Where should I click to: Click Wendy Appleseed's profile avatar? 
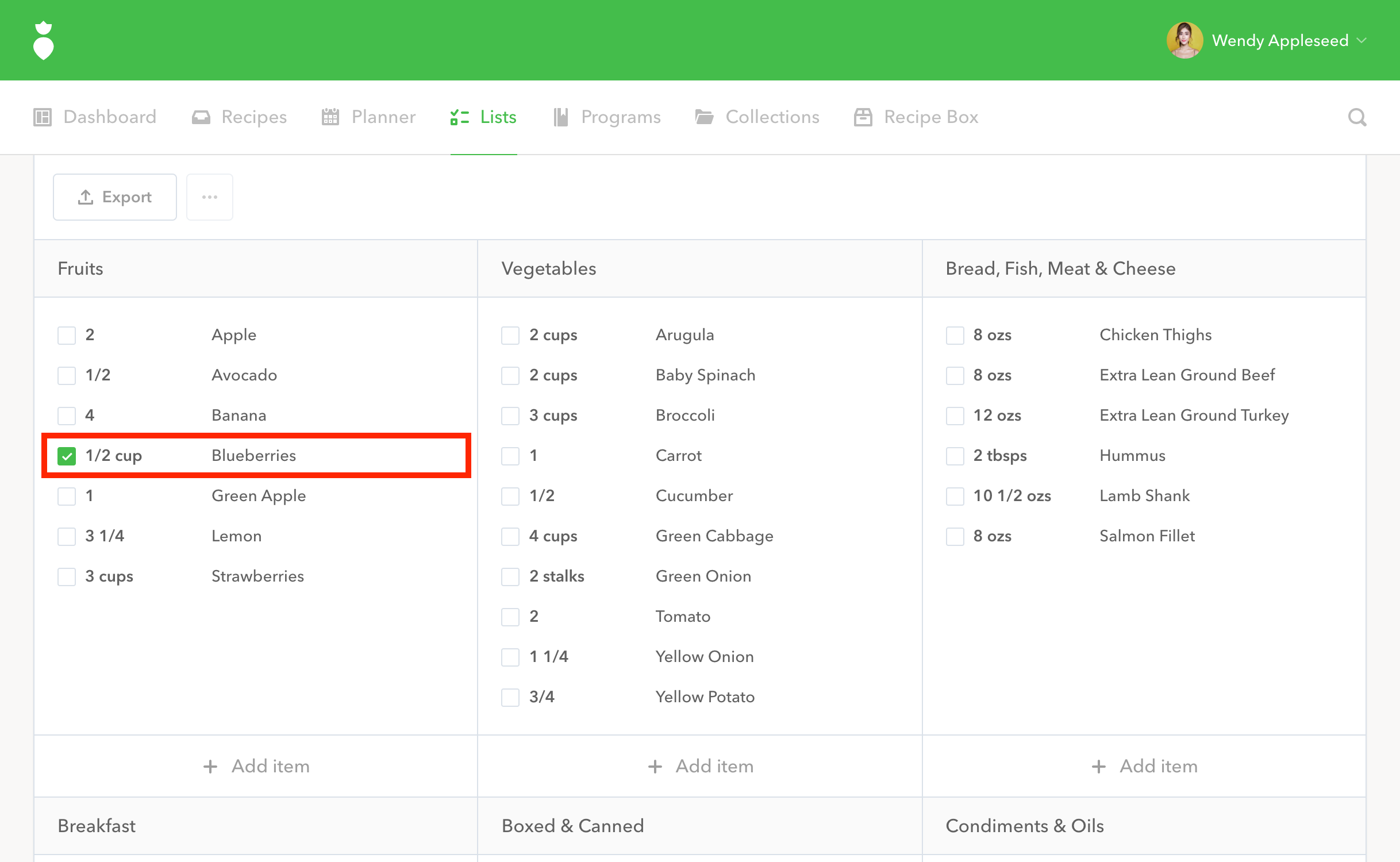[x=1184, y=40]
